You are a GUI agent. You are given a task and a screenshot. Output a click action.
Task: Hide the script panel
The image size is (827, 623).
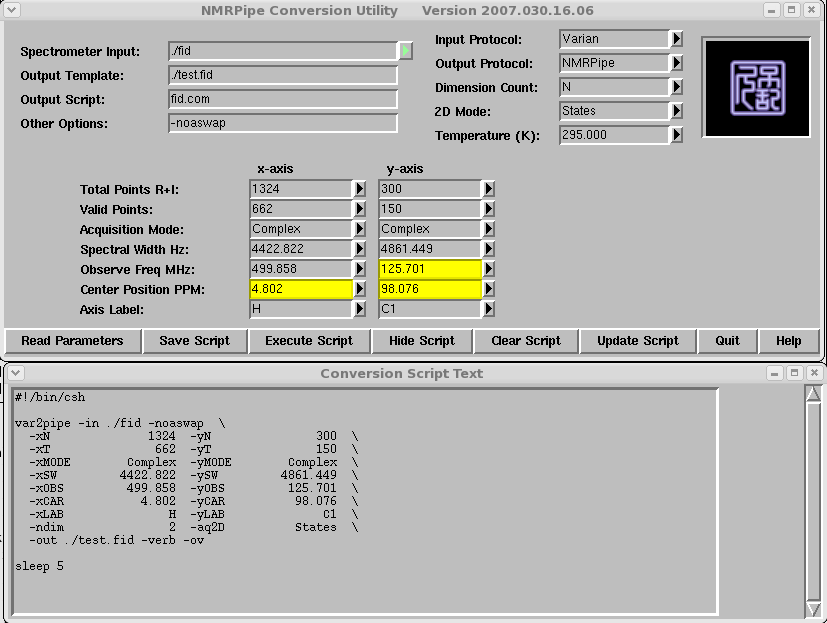point(422,341)
